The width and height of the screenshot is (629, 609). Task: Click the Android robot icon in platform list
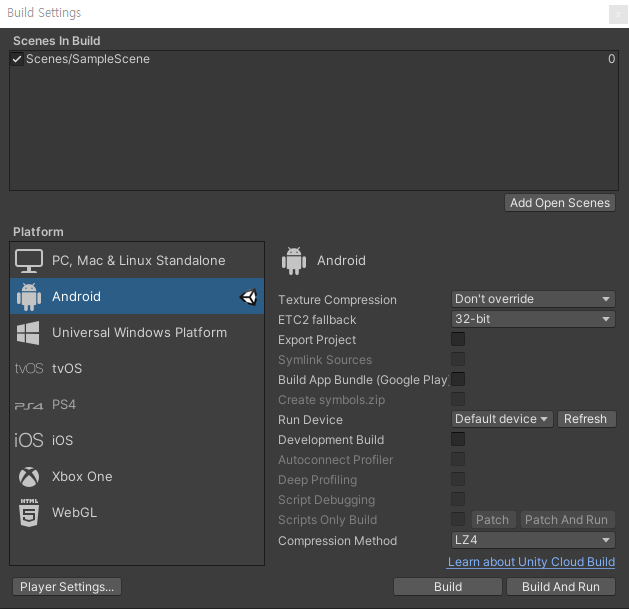click(29, 296)
